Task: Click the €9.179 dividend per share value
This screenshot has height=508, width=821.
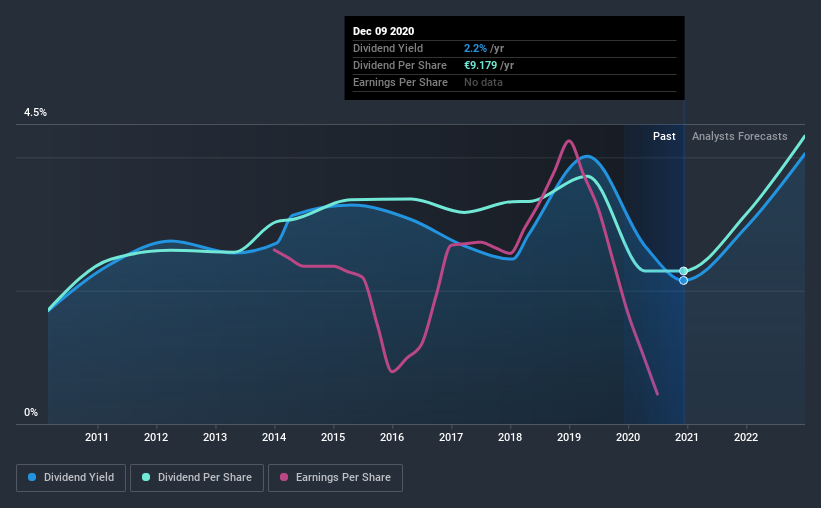Action: tap(480, 65)
